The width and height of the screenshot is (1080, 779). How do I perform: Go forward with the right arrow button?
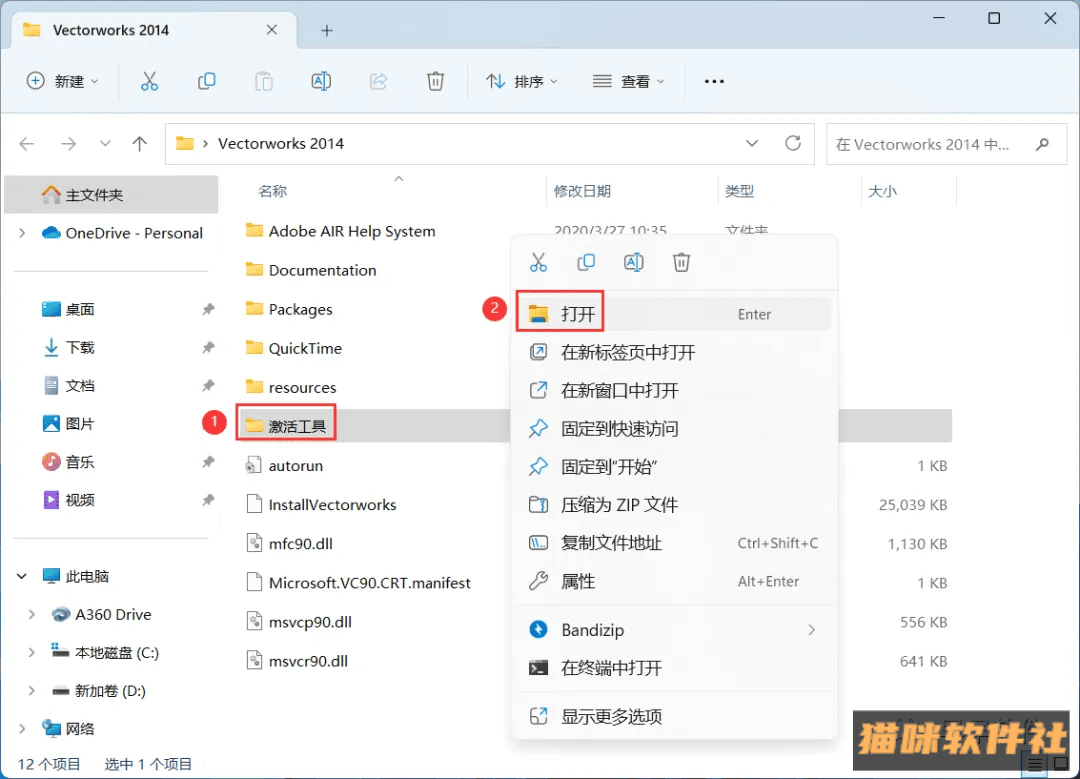(x=68, y=144)
